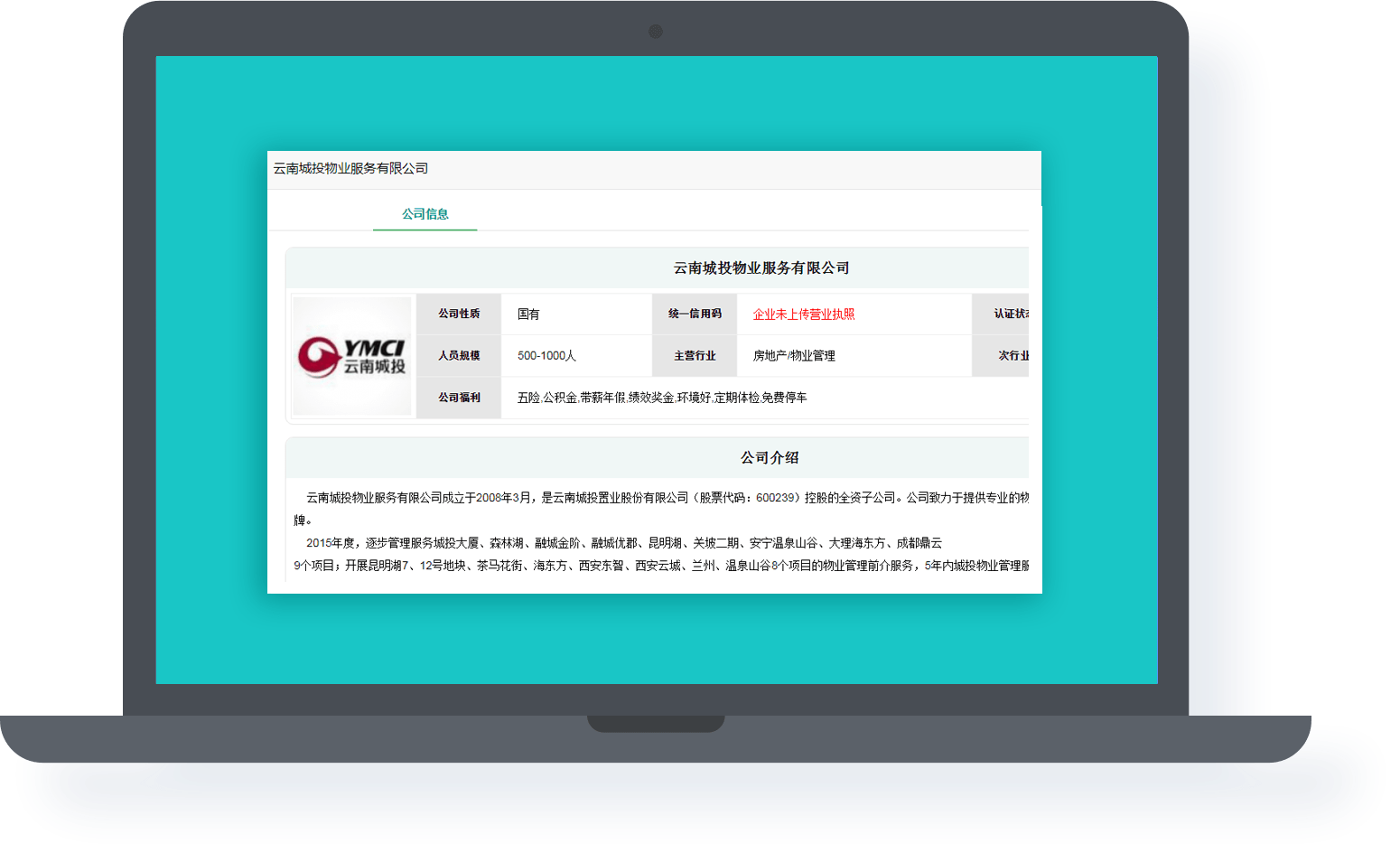Click the page title in the top header bar
This screenshot has width=1400, height=853.
click(350, 168)
